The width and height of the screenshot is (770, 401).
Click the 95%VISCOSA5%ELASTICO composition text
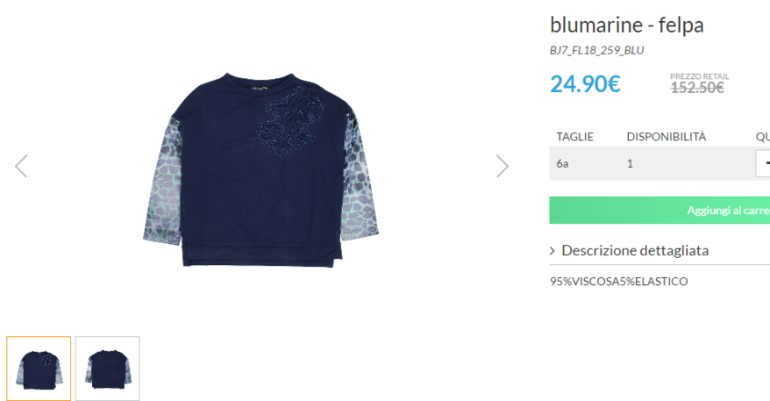click(x=619, y=281)
